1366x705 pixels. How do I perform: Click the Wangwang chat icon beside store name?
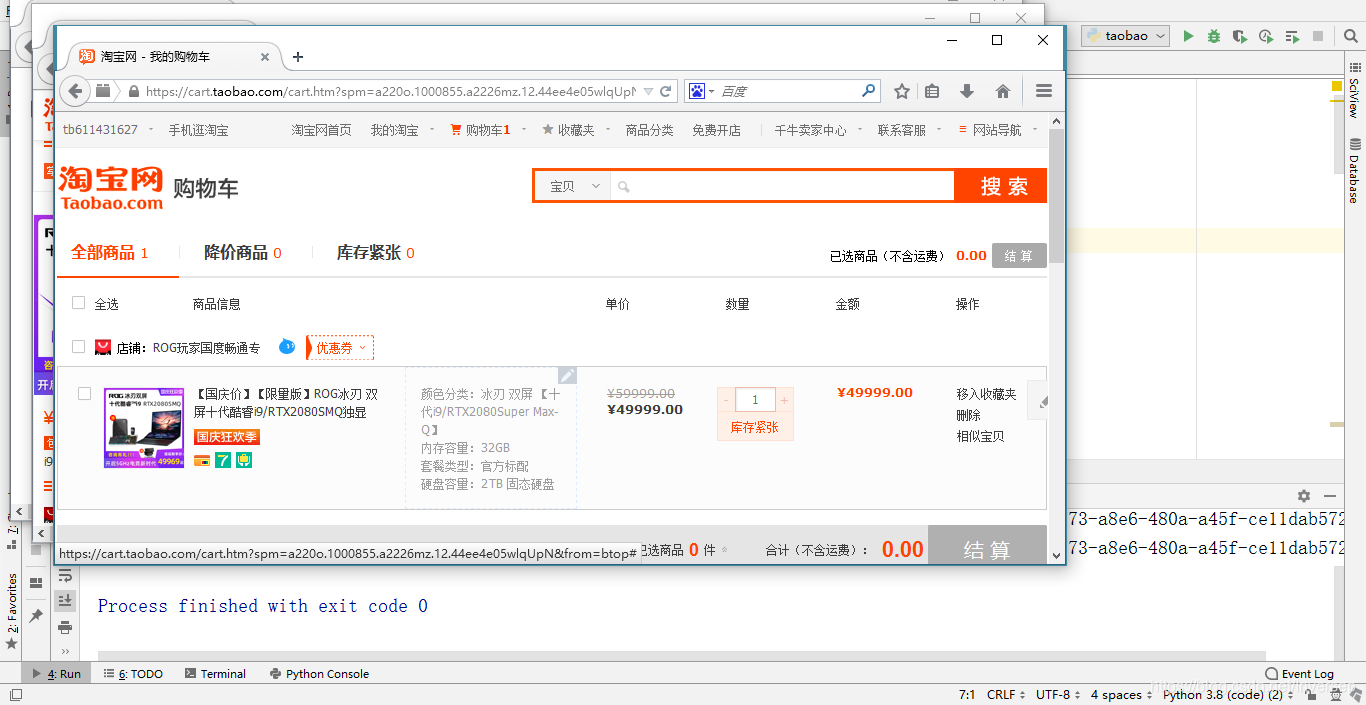[287, 347]
